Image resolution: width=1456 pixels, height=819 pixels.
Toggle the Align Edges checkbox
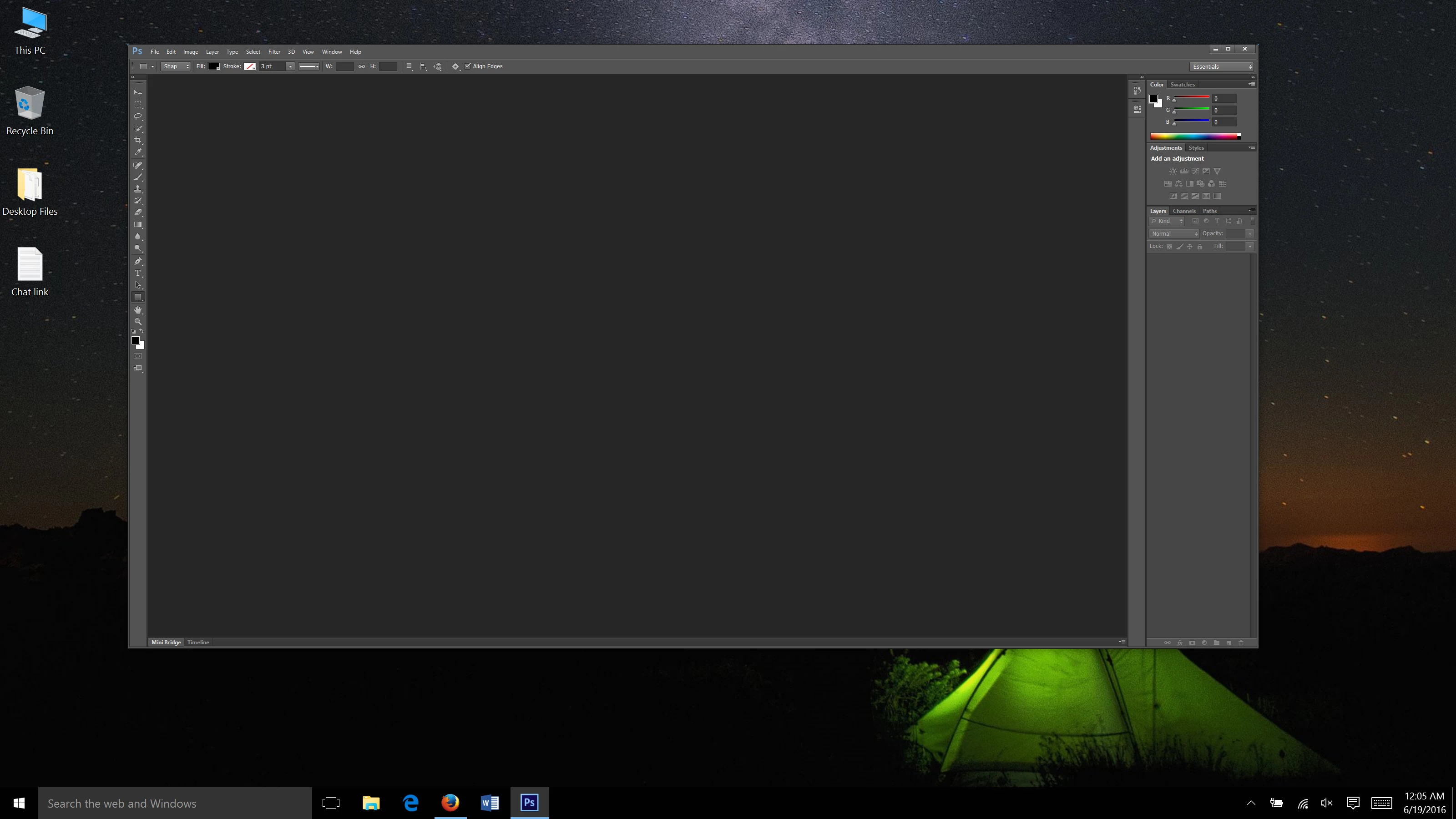pos(467,66)
